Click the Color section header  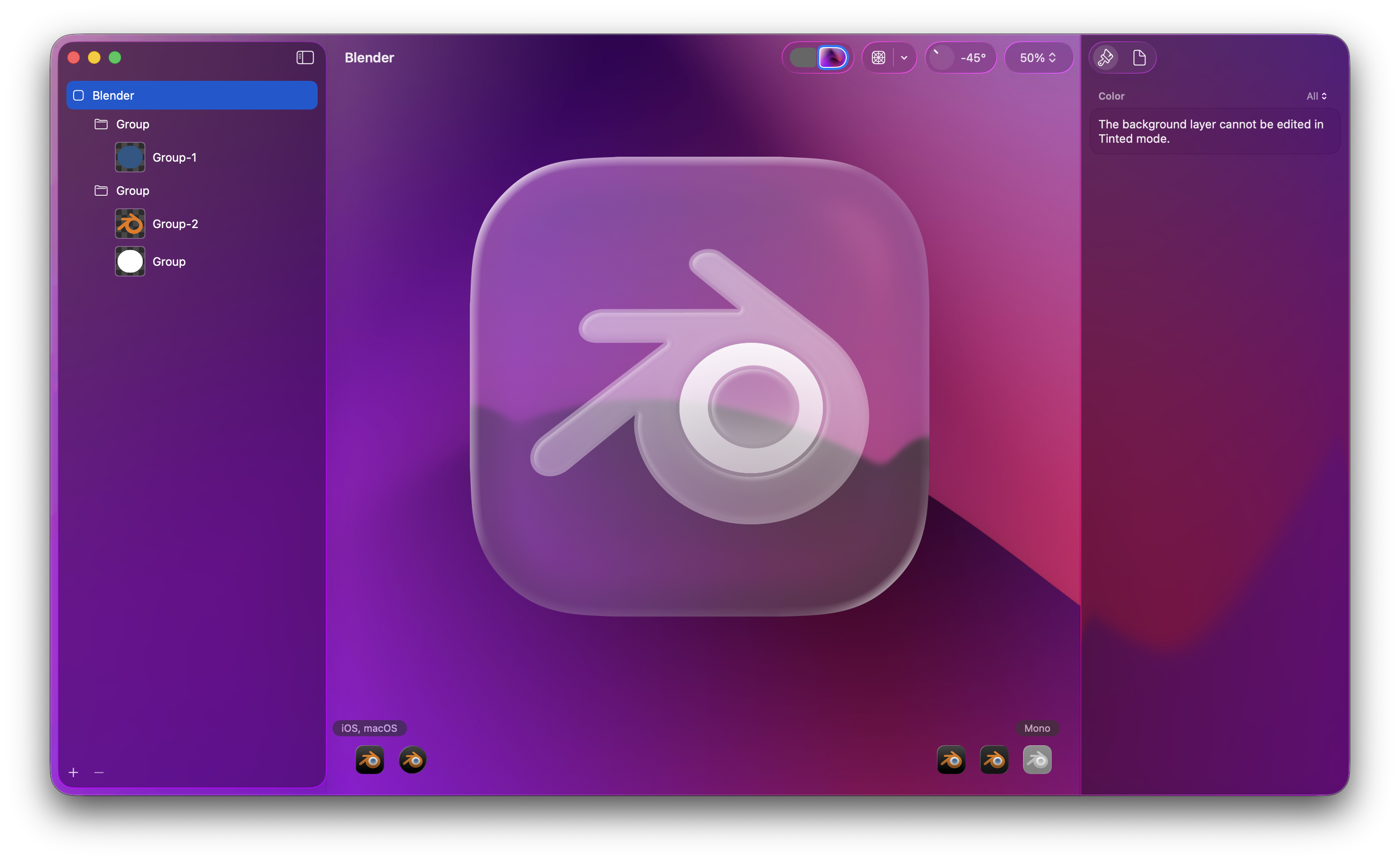1111,97
